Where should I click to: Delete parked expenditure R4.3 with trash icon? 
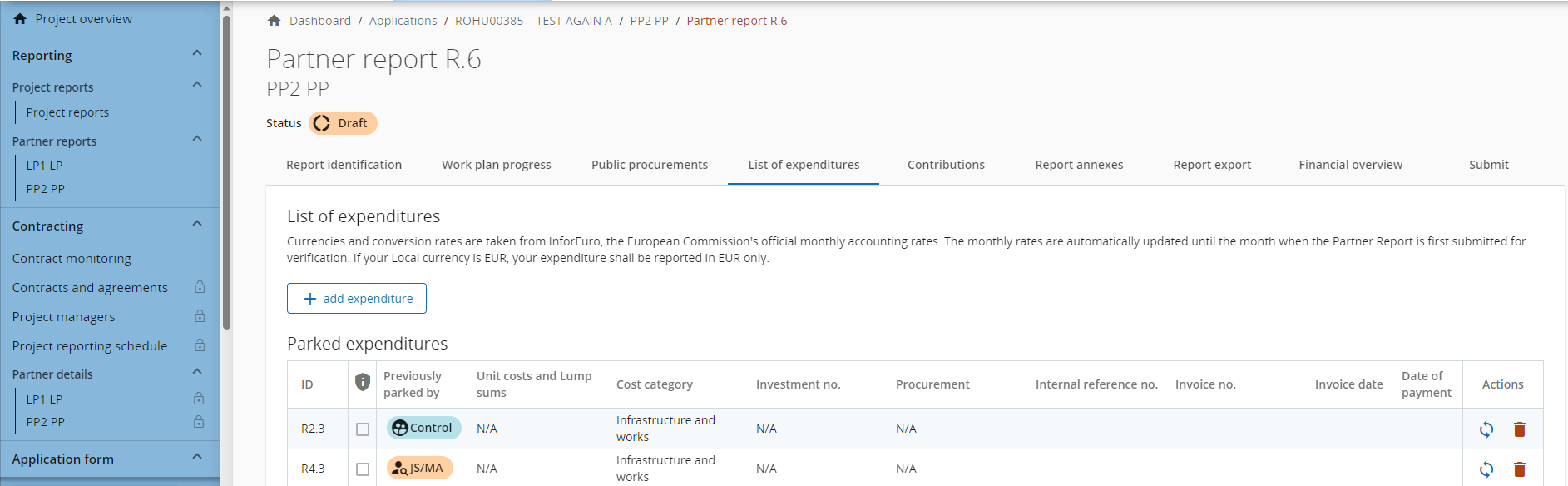tap(1519, 469)
